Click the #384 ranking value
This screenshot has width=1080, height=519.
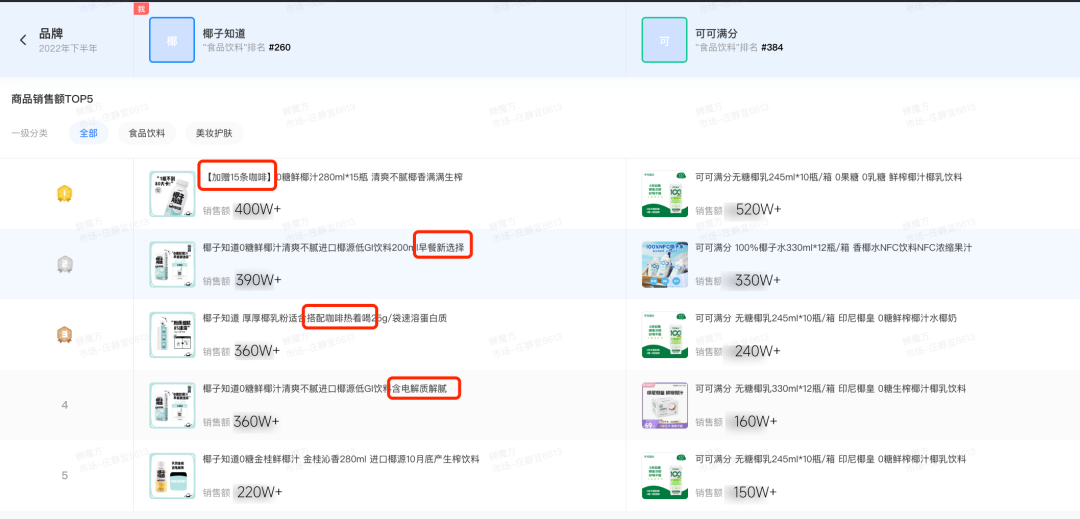pos(772,47)
